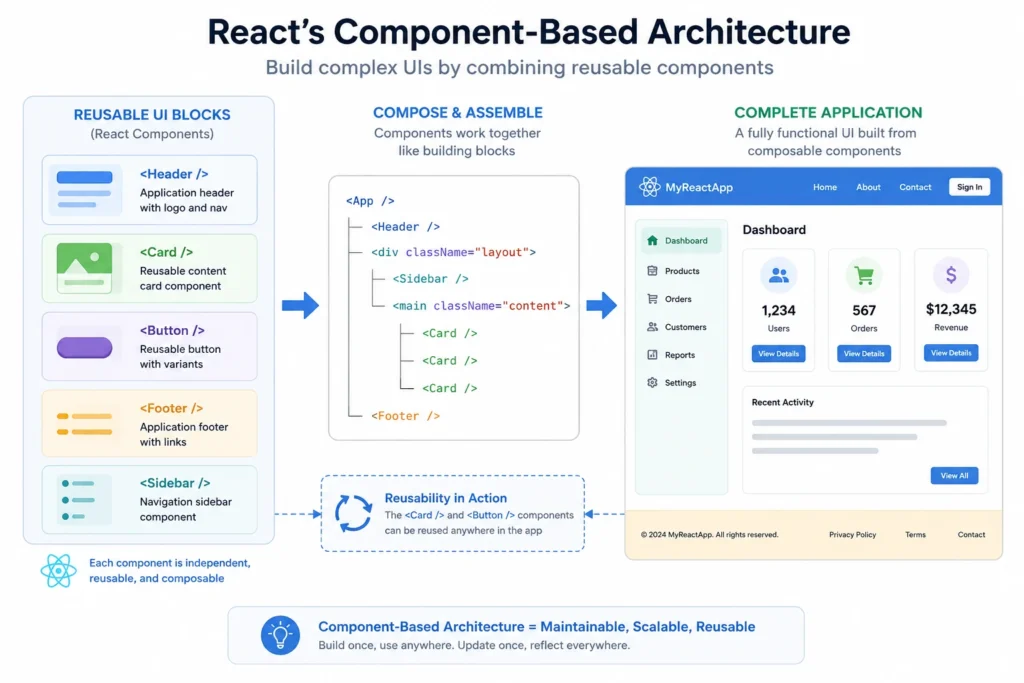1024x683 pixels.
Task: Click the Dashboard home icon in sidebar
Action: (652, 240)
